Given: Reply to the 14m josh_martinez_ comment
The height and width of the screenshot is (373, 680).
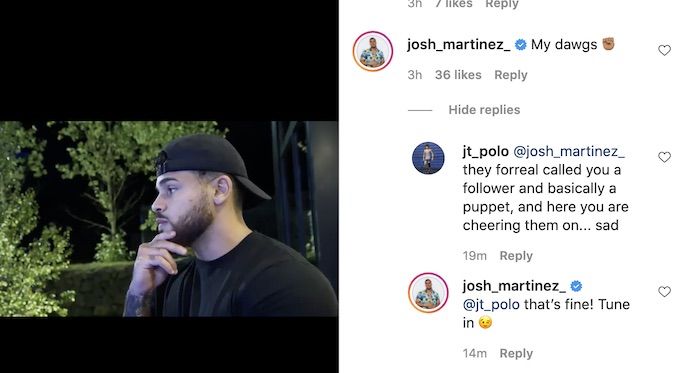Looking at the screenshot, I should 516,353.
